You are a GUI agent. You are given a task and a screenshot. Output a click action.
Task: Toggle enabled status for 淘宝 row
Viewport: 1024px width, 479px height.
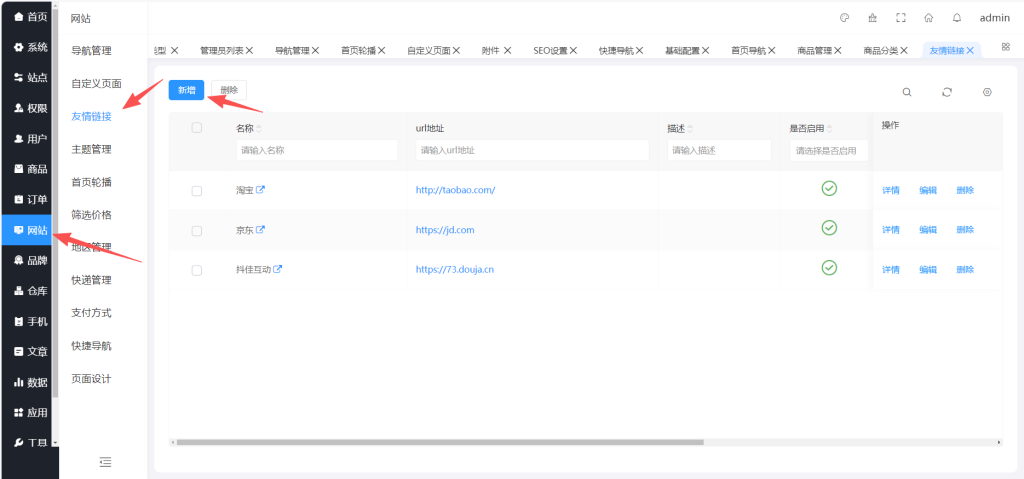click(829, 189)
